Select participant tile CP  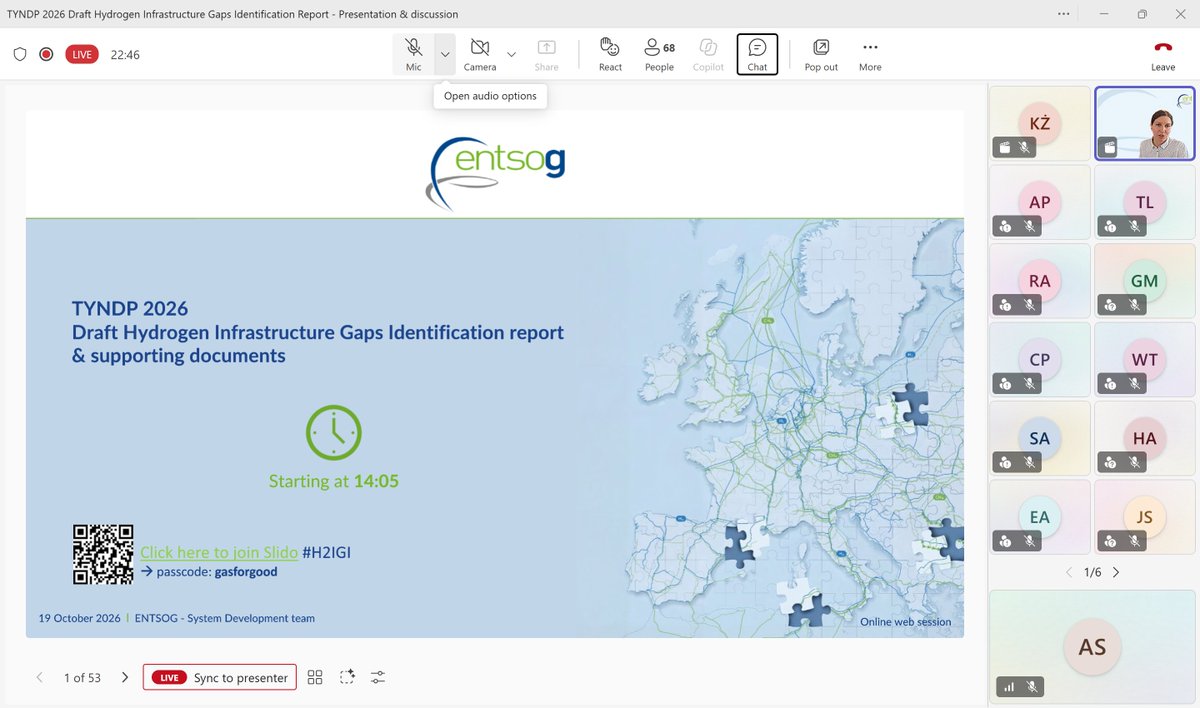1040,359
